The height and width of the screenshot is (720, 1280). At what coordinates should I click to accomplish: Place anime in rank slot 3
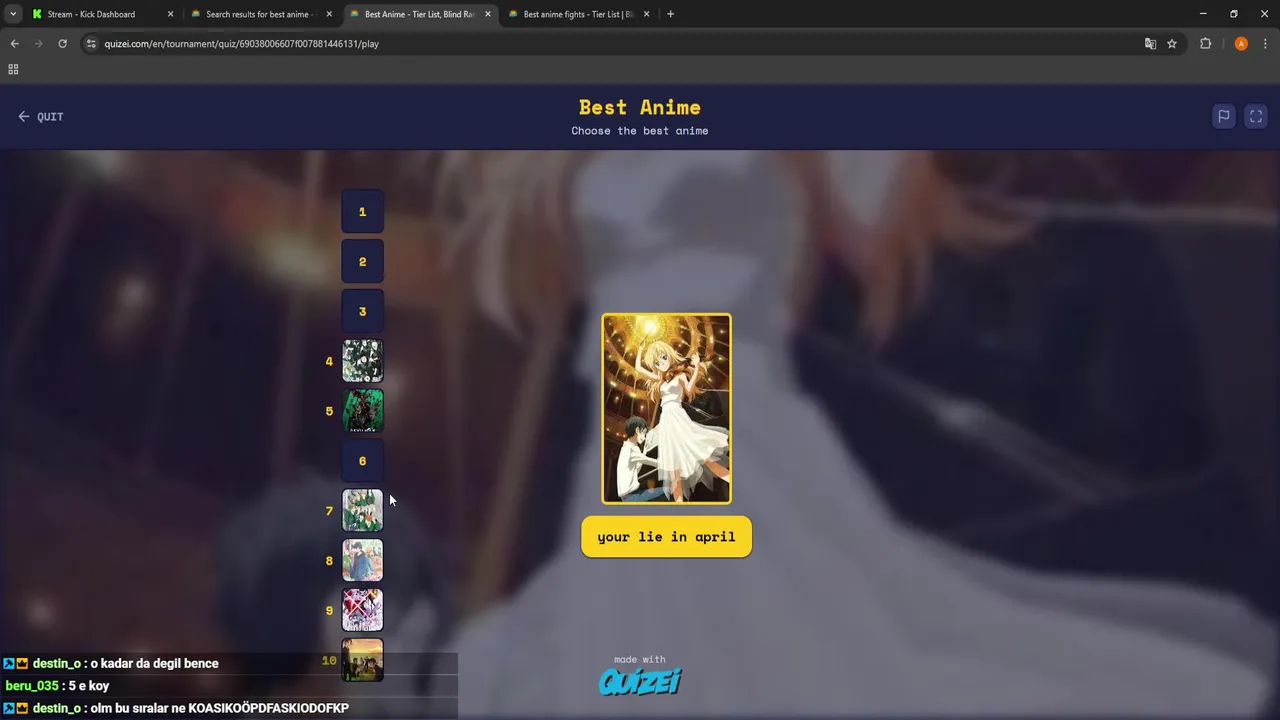(x=363, y=311)
